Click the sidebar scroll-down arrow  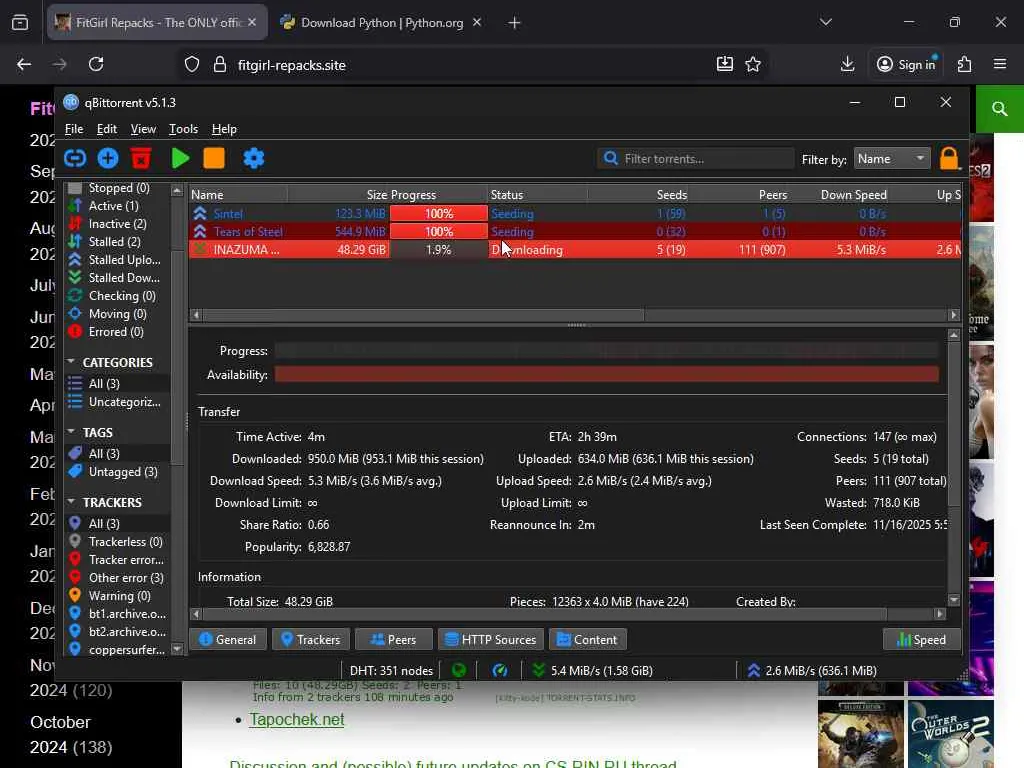click(177, 648)
